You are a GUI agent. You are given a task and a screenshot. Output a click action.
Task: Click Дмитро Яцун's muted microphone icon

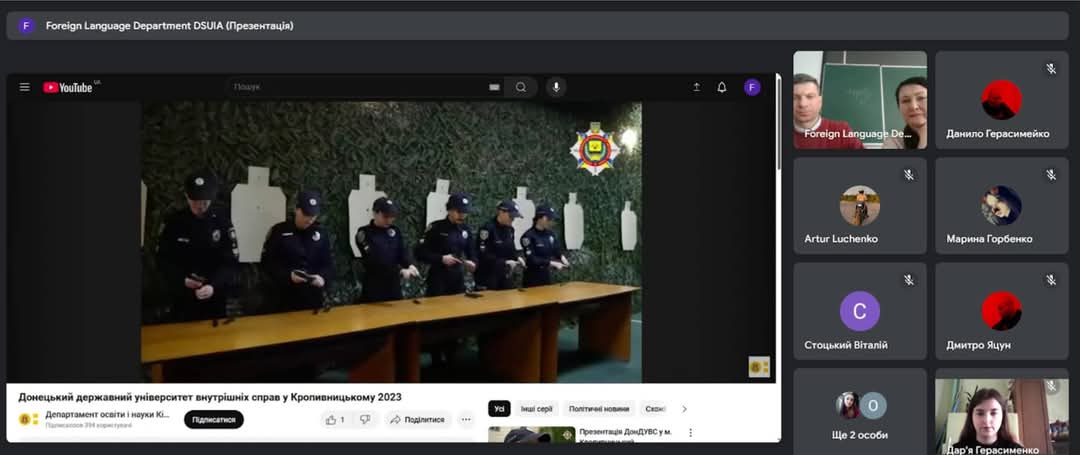(1051, 280)
